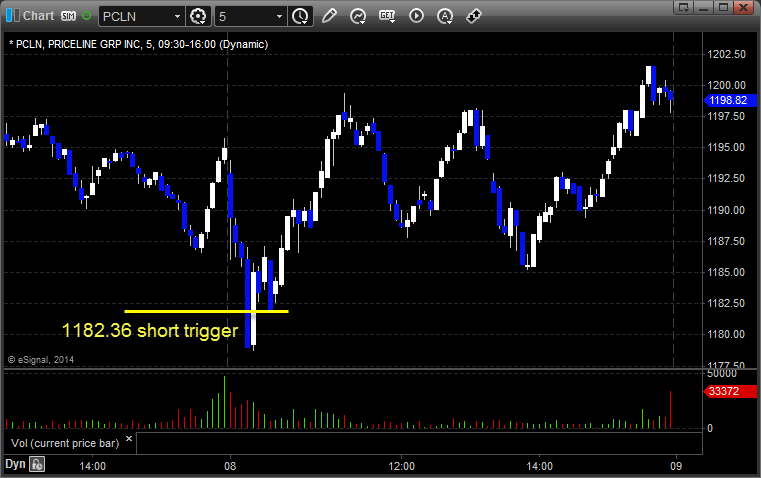Image resolution: width=761 pixels, height=478 pixels.
Task: Click the Chart window title text
Action: (x=38, y=16)
